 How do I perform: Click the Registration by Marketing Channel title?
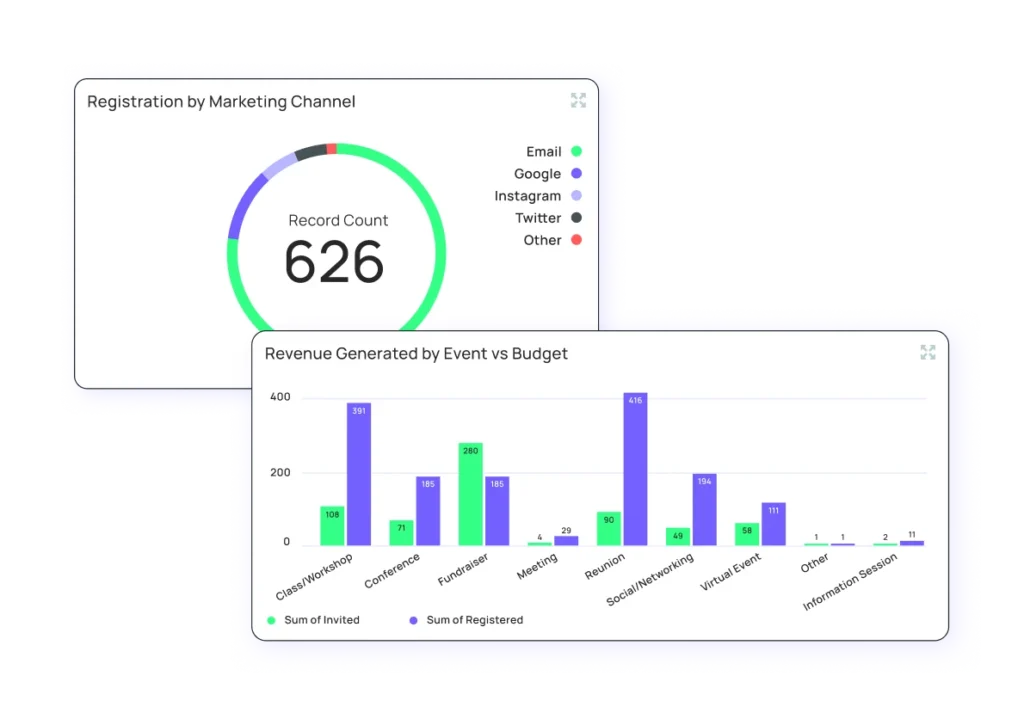pyautogui.click(x=221, y=101)
